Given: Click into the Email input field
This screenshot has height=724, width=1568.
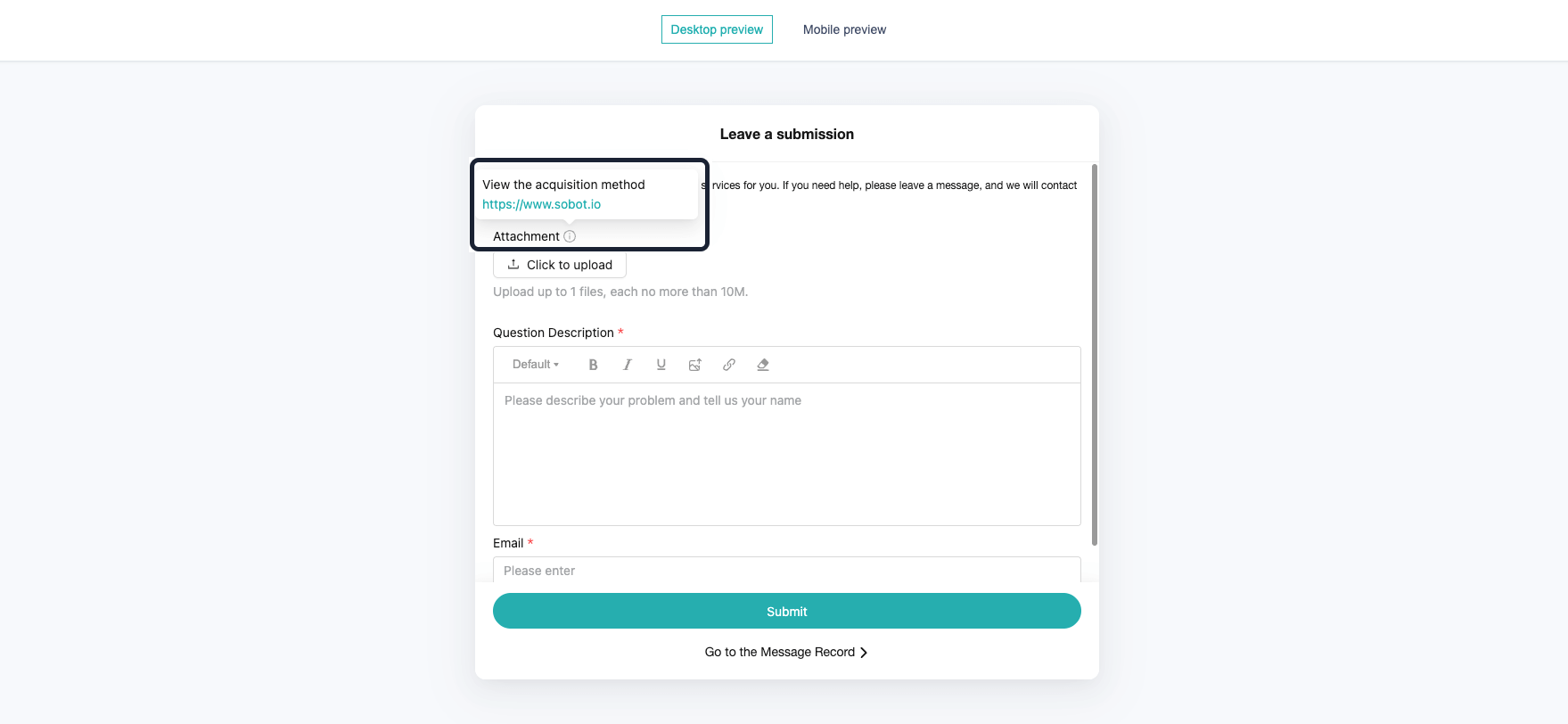Looking at the screenshot, I should (x=786, y=571).
